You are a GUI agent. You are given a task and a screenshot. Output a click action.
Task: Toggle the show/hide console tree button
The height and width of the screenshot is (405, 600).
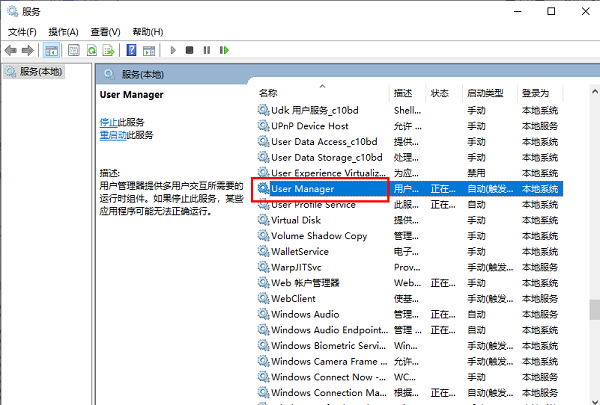click(x=53, y=49)
